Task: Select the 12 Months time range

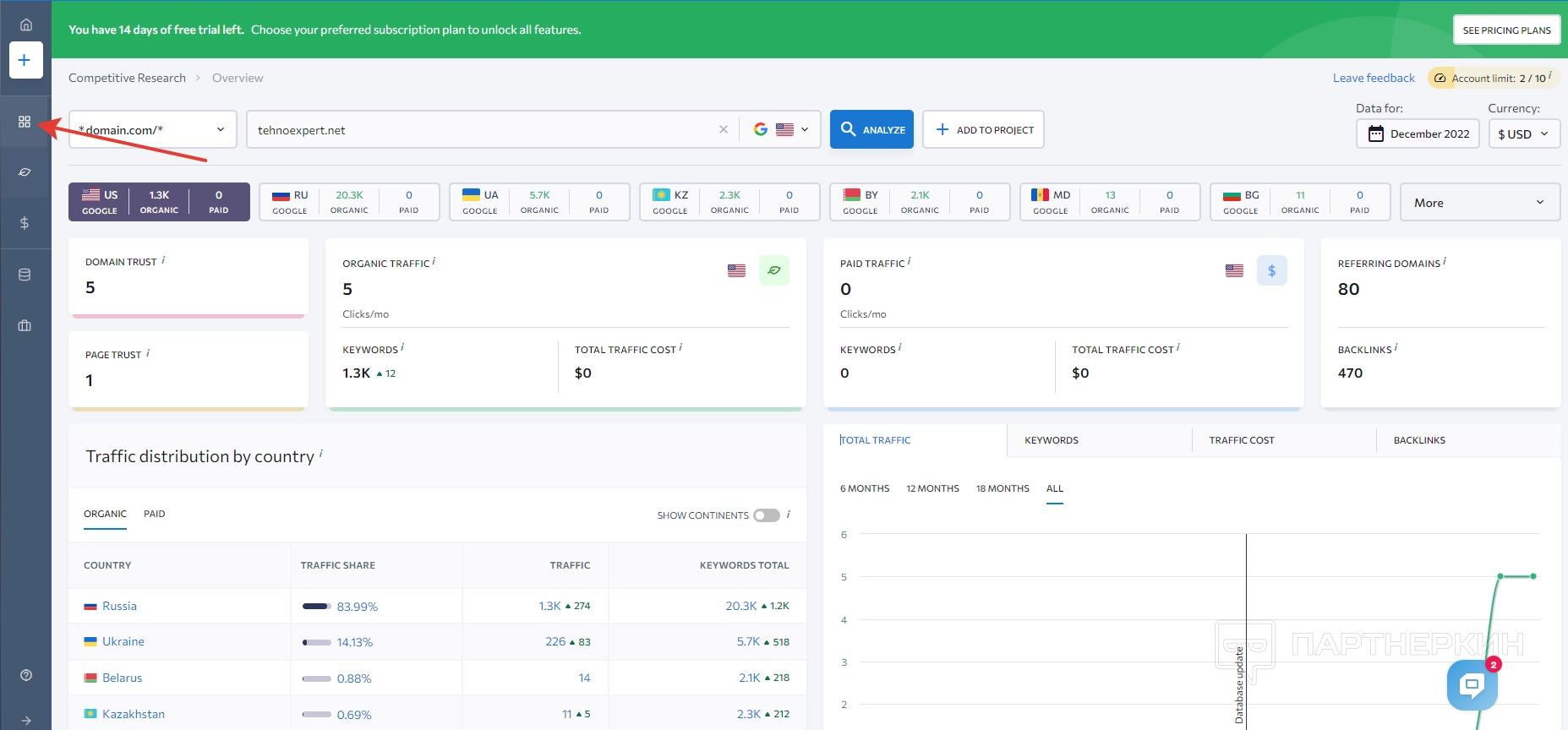Action: coord(932,488)
